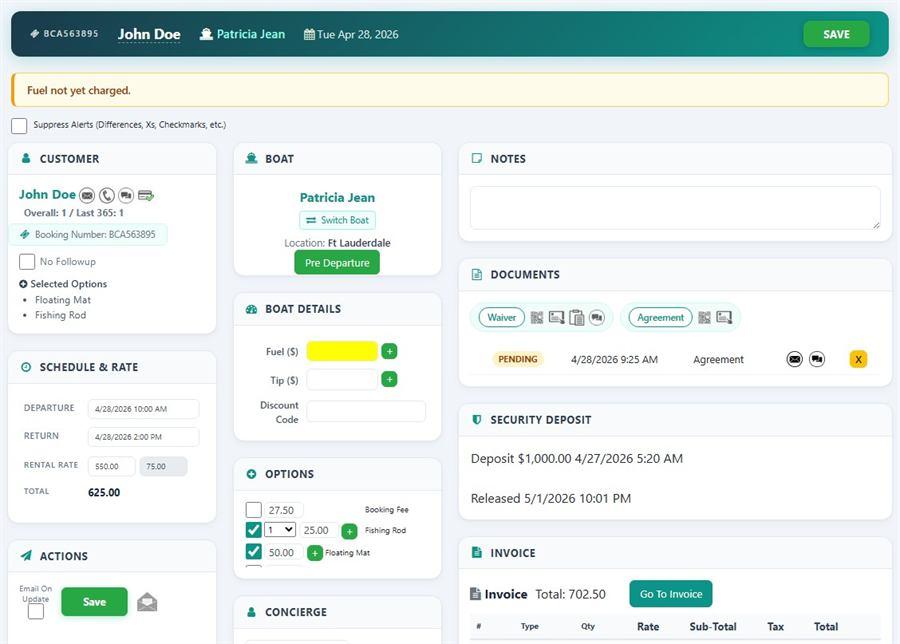This screenshot has width=900, height=644.
Task: Click the open envelope icon in Actions
Action: point(147,602)
